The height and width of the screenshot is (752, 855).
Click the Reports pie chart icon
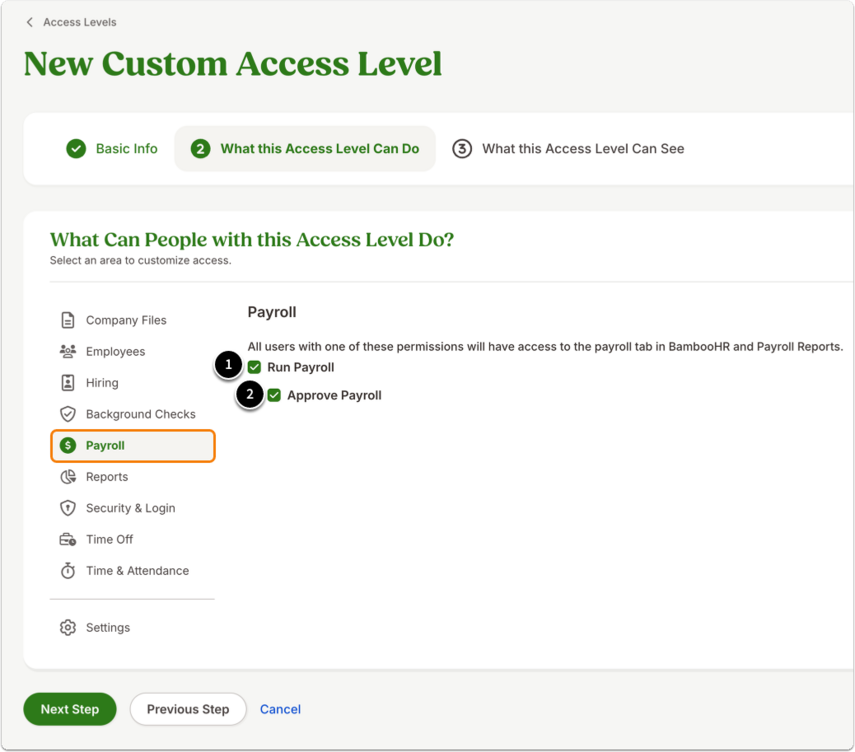pyautogui.click(x=68, y=477)
